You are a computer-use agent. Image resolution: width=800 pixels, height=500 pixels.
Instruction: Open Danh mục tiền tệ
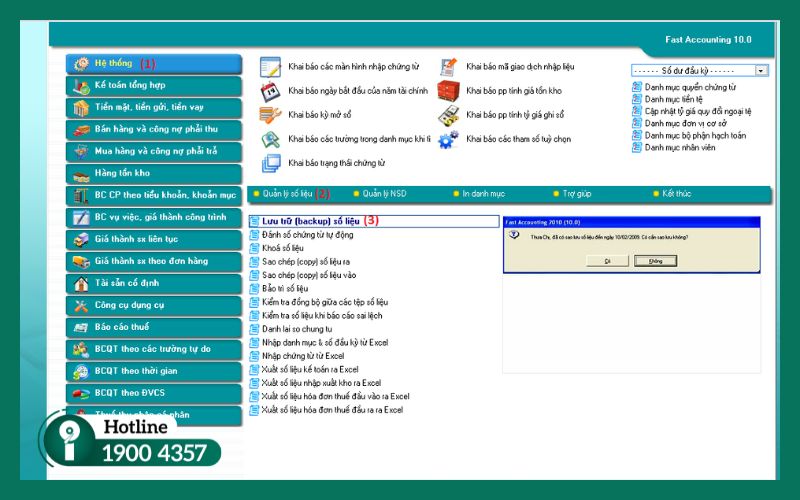673,99
